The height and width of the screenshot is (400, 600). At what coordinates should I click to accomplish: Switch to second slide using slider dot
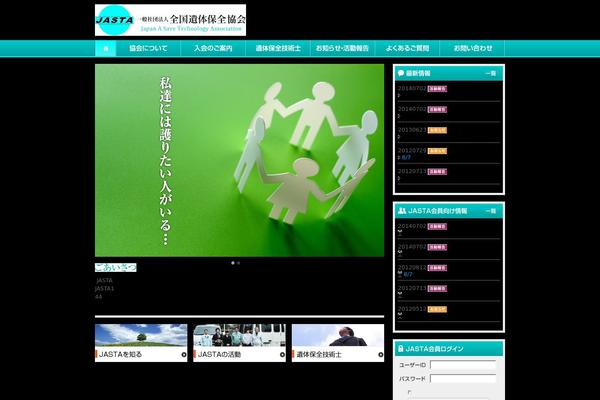pyautogui.click(x=238, y=263)
